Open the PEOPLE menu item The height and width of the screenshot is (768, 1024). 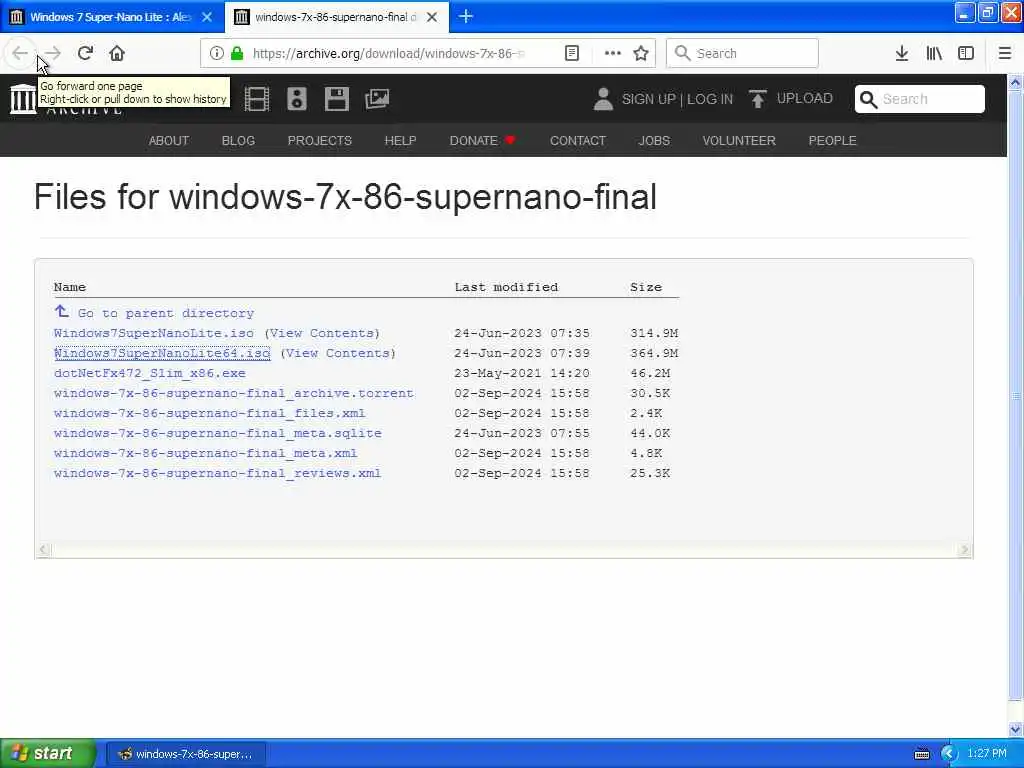[833, 140]
